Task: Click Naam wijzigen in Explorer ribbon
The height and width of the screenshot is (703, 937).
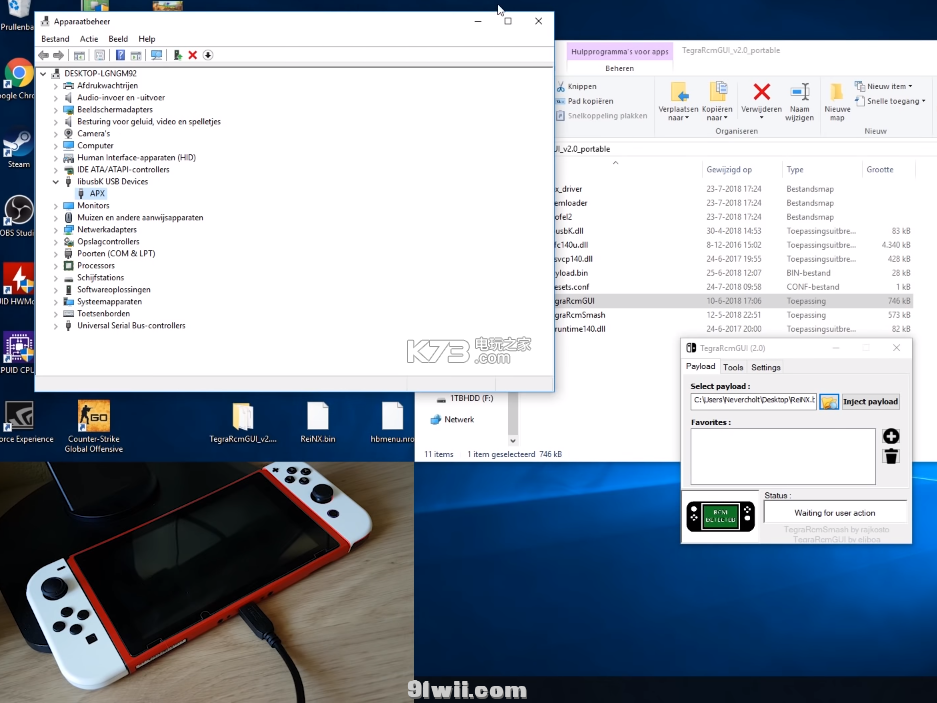Action: click(x=799, y=100)
